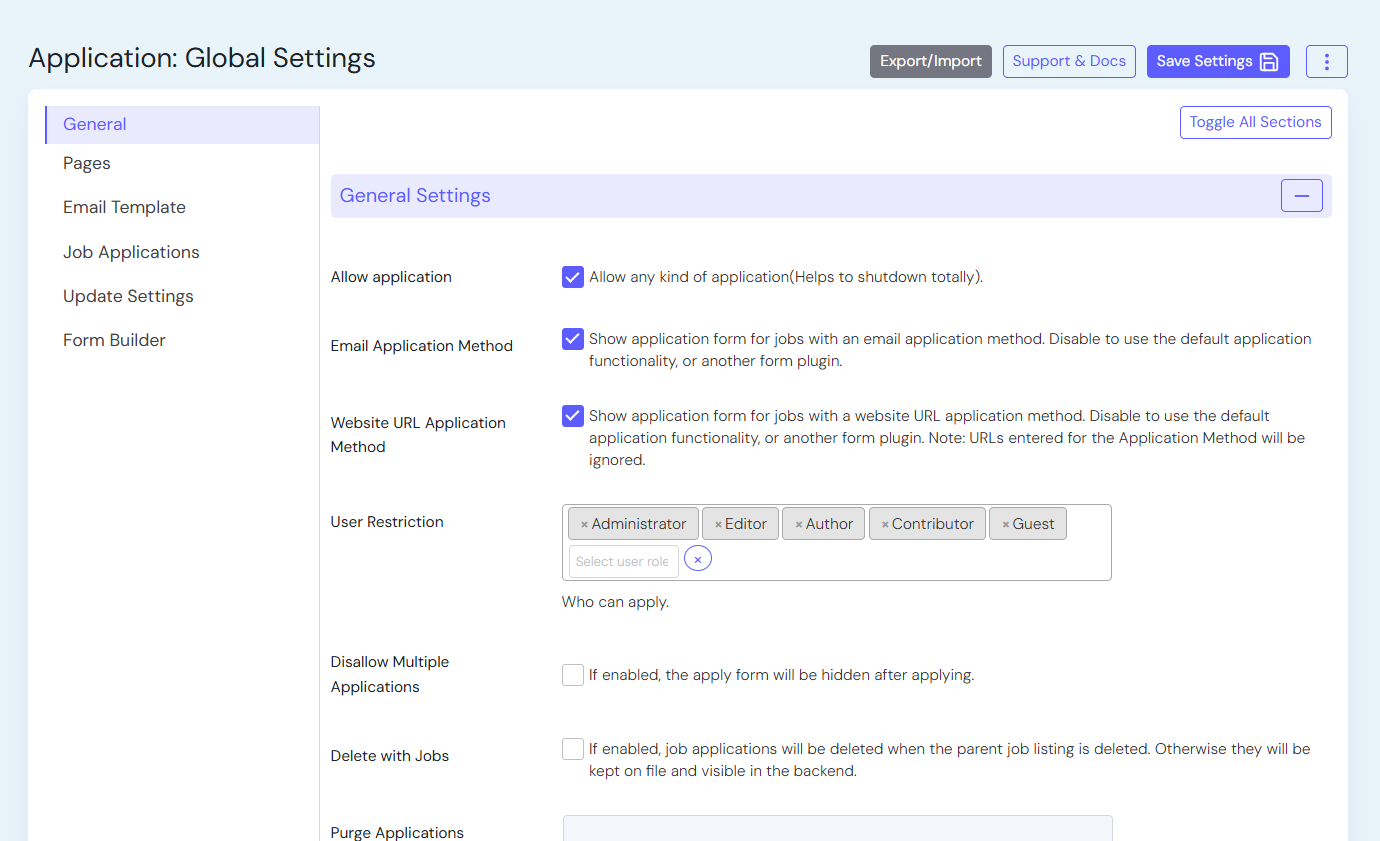This screenshot has height=841, width=1380.
Task: Open Support & Docs link
Action: tap(1068, 61)
